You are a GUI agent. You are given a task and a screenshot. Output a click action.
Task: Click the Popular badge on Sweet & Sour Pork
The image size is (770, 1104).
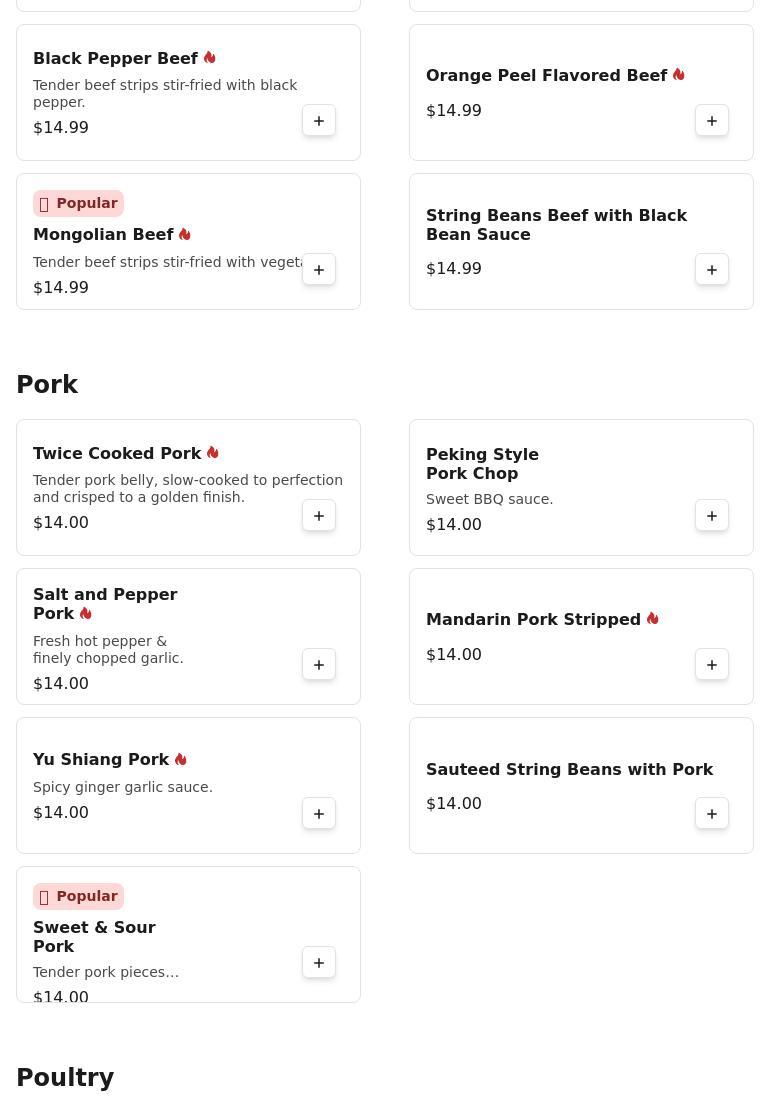pyautogui.click(x=78, y=897)
